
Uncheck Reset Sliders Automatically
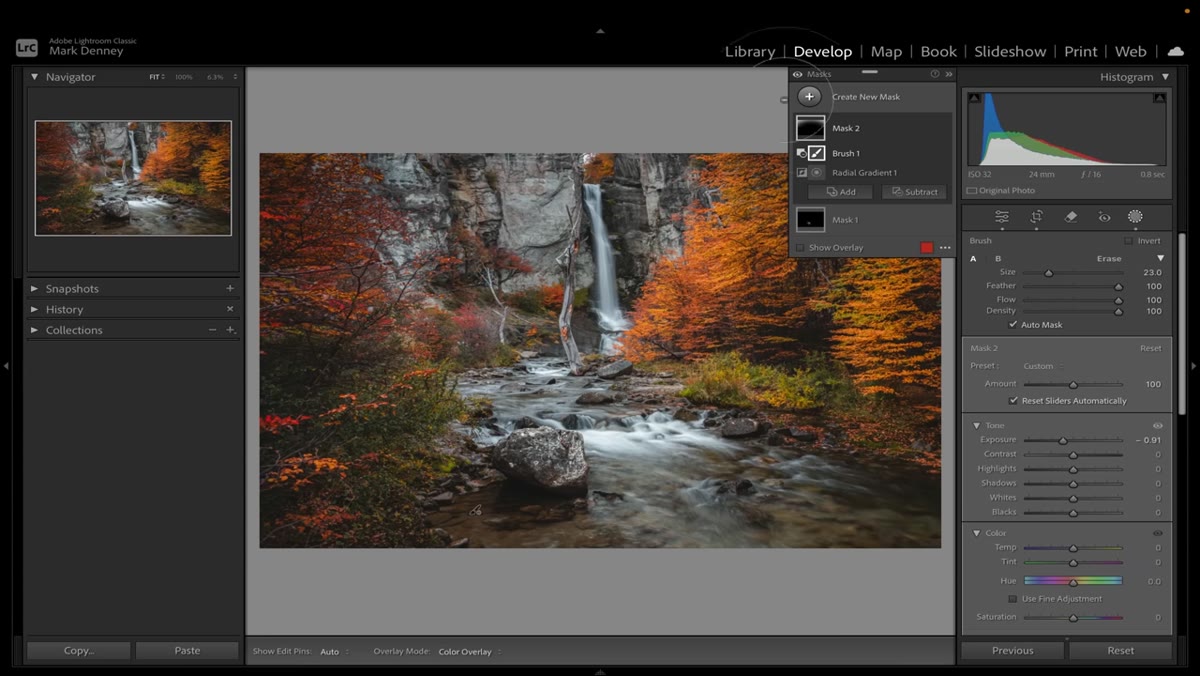1013,401
